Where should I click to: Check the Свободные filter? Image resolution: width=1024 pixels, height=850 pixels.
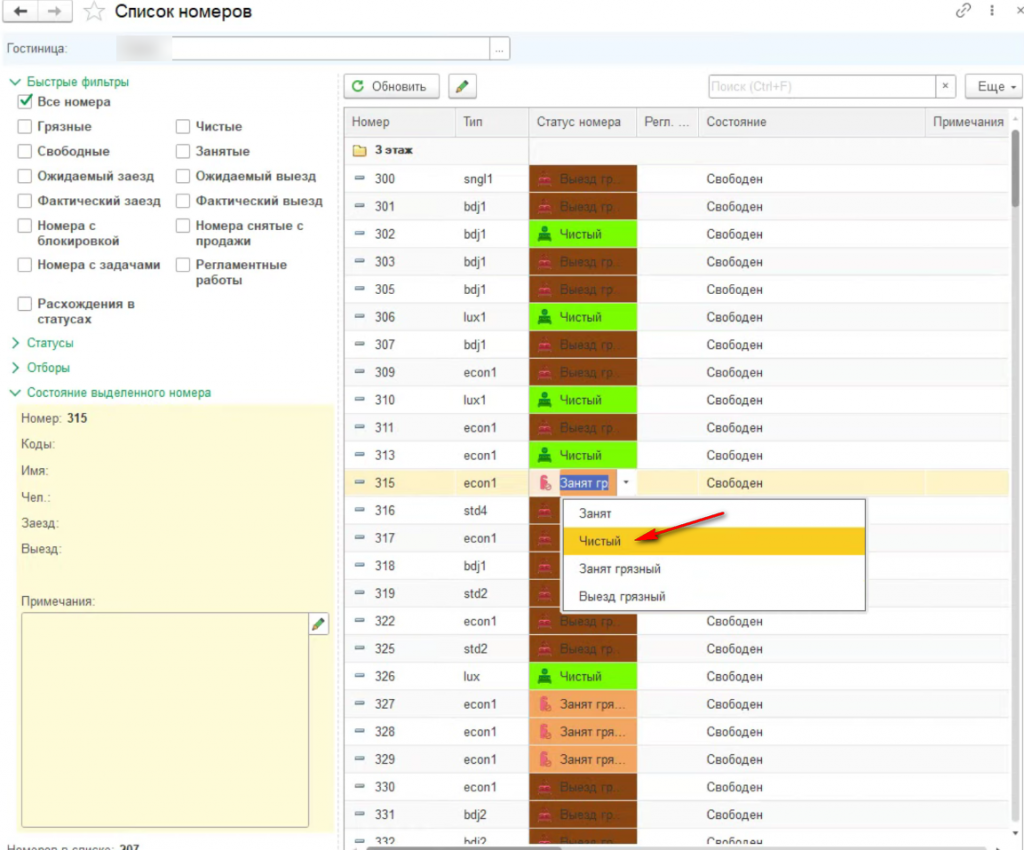tap(25, 151)
